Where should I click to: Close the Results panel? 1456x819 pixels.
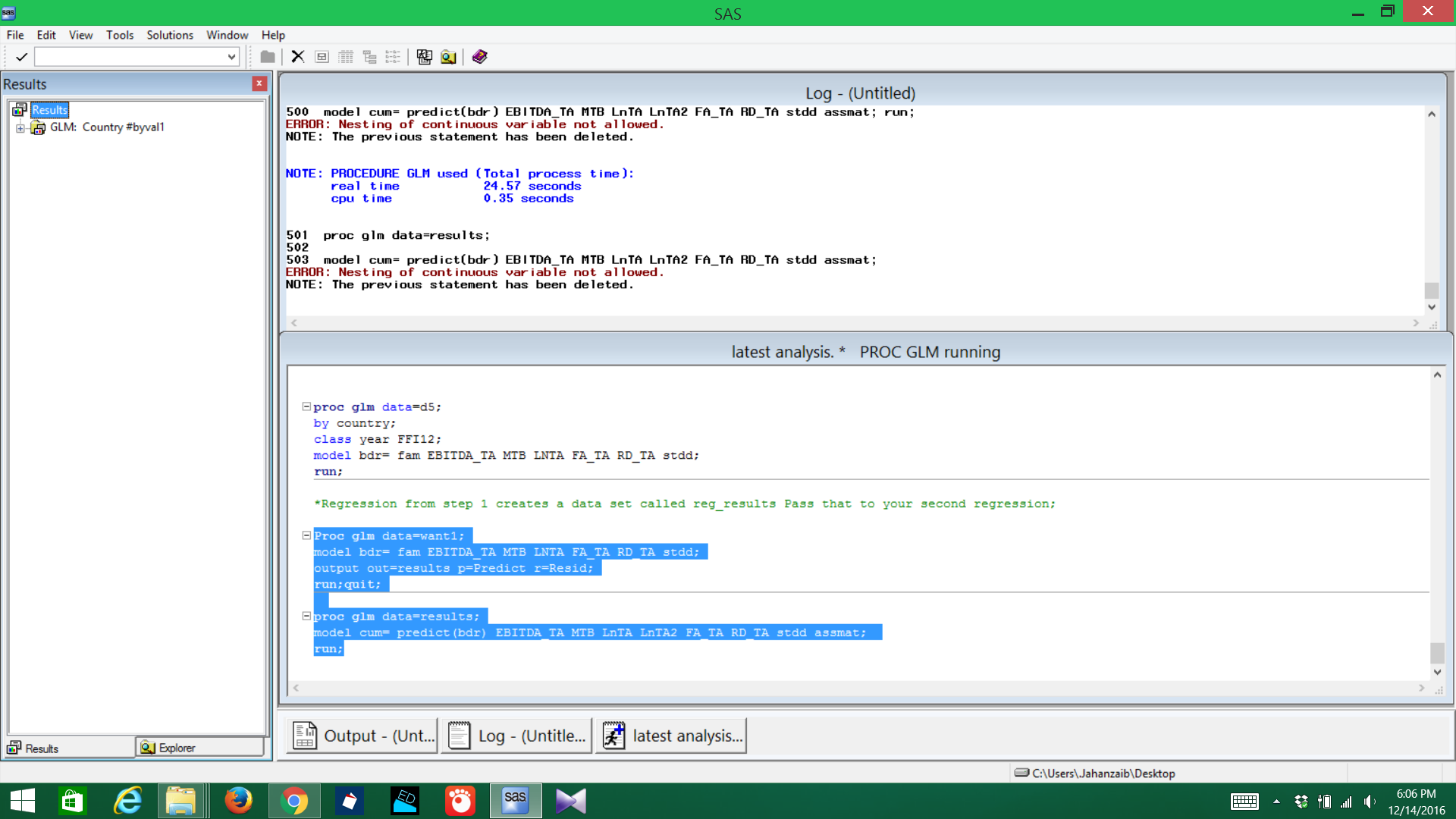coord(259,83)
